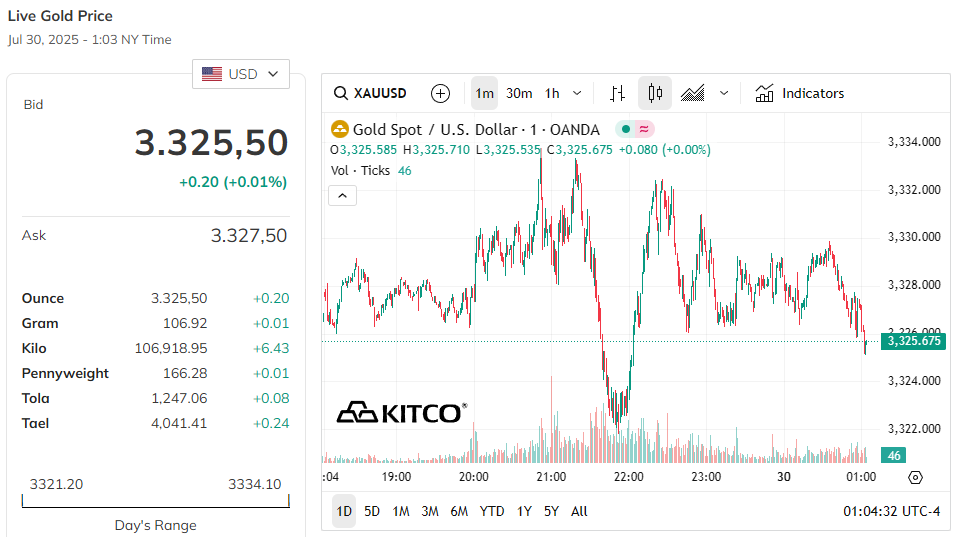Click the compare or add symbol plus icon

pos(440,93)
